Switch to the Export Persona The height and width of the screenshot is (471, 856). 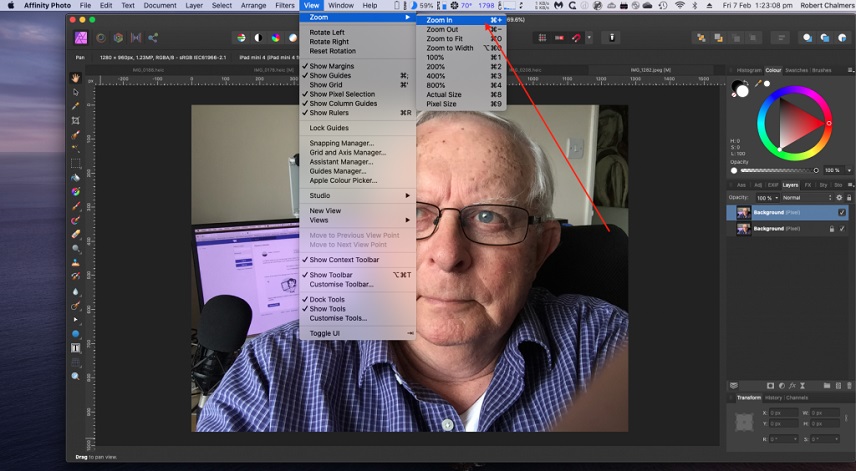point(153,38)
